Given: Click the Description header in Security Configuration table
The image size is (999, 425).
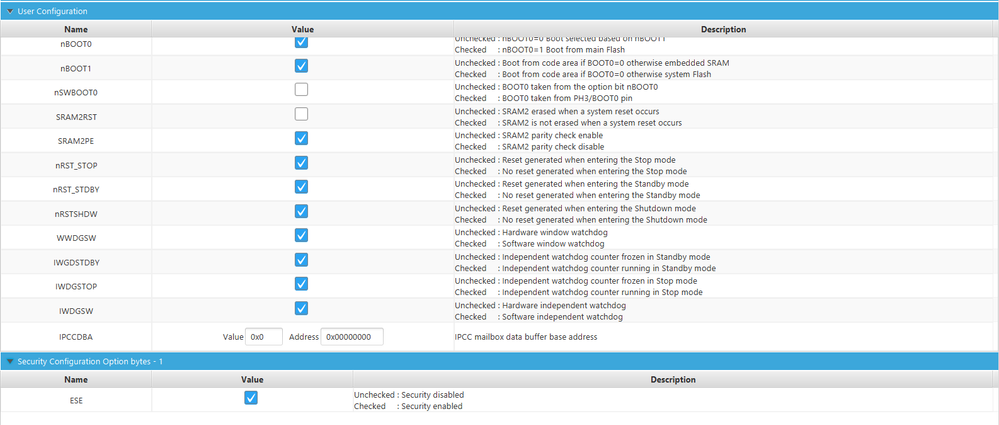Looking at the screenshot, I should pos(673,379).
